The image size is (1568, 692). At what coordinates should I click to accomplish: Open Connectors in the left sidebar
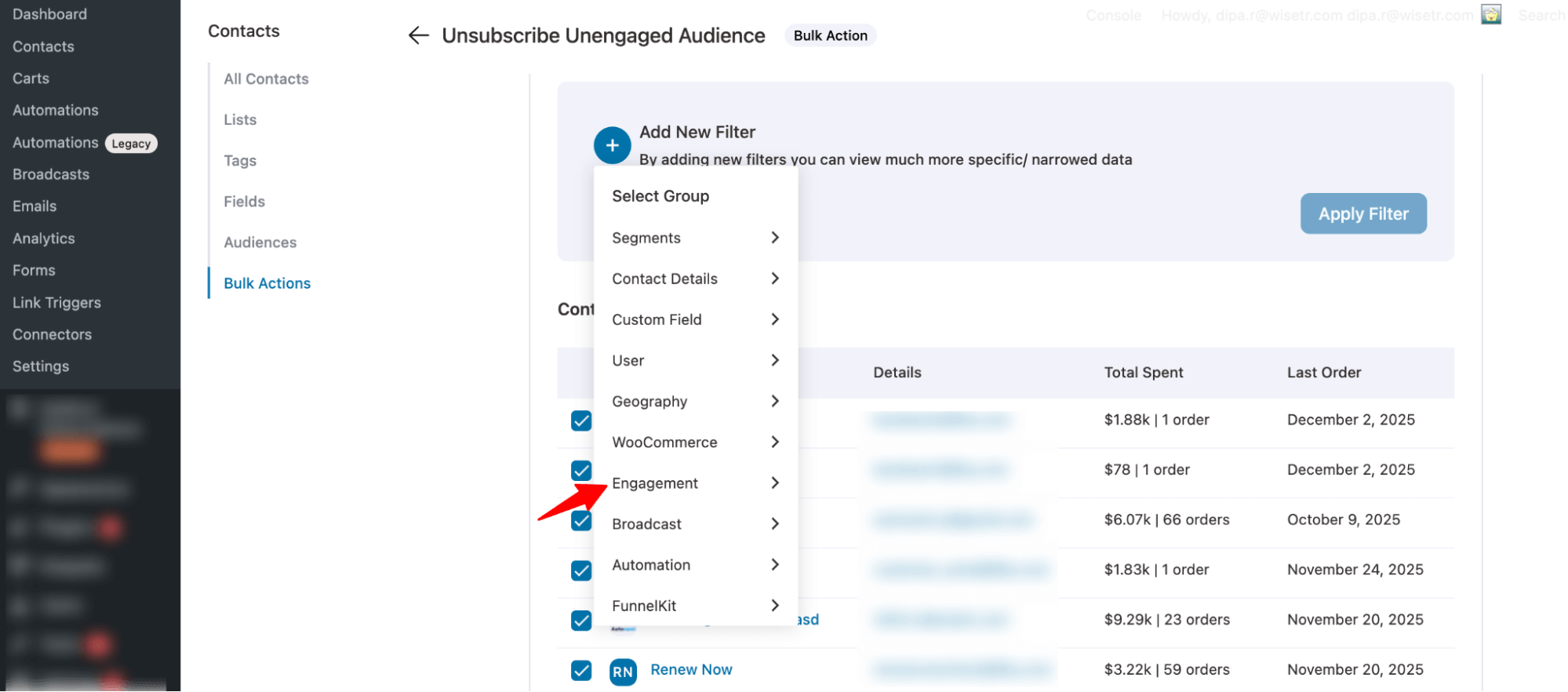(x=52, y=334)
